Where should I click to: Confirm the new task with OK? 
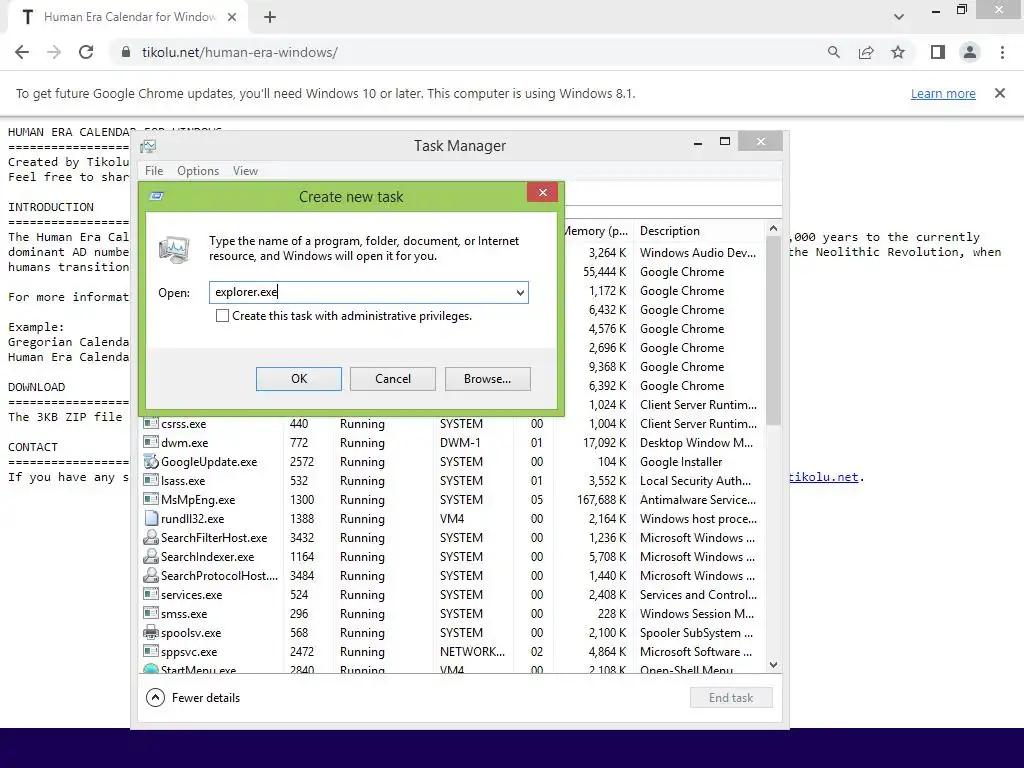tap(298, 379)
